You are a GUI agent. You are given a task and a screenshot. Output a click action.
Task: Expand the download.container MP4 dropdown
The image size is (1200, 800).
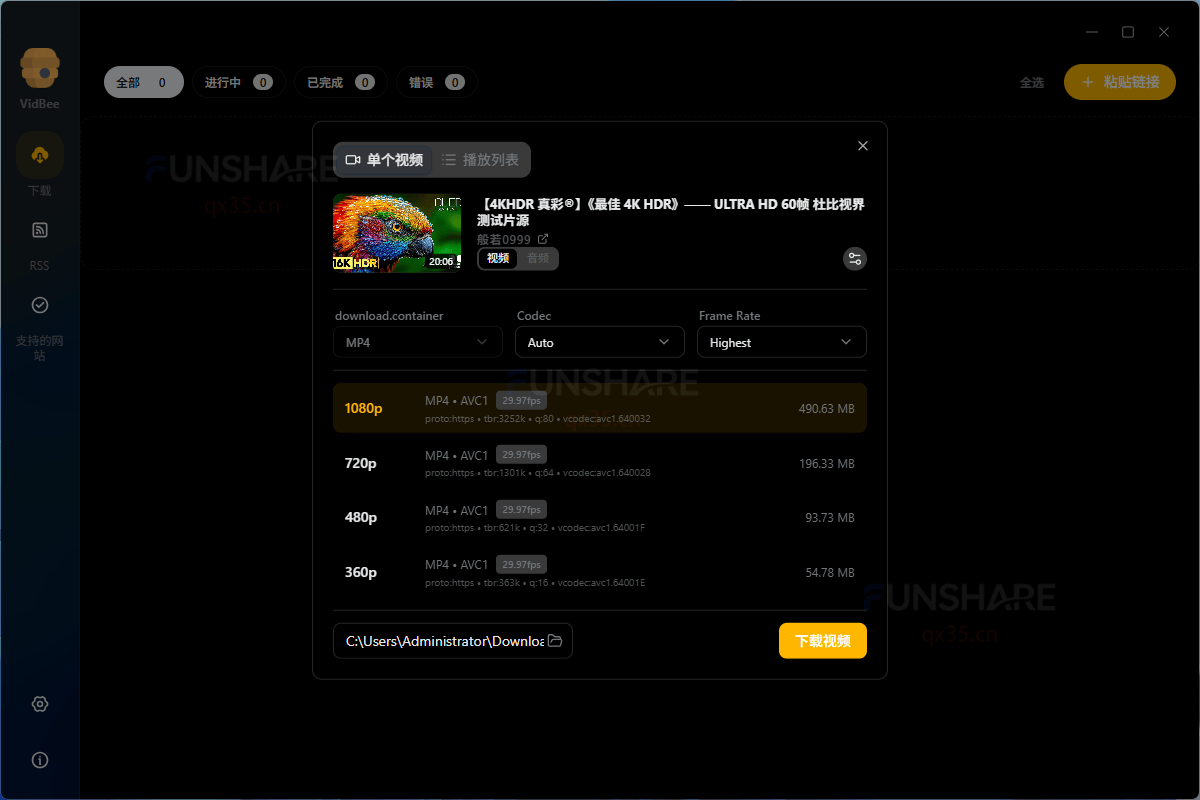[x=417, y=342]
